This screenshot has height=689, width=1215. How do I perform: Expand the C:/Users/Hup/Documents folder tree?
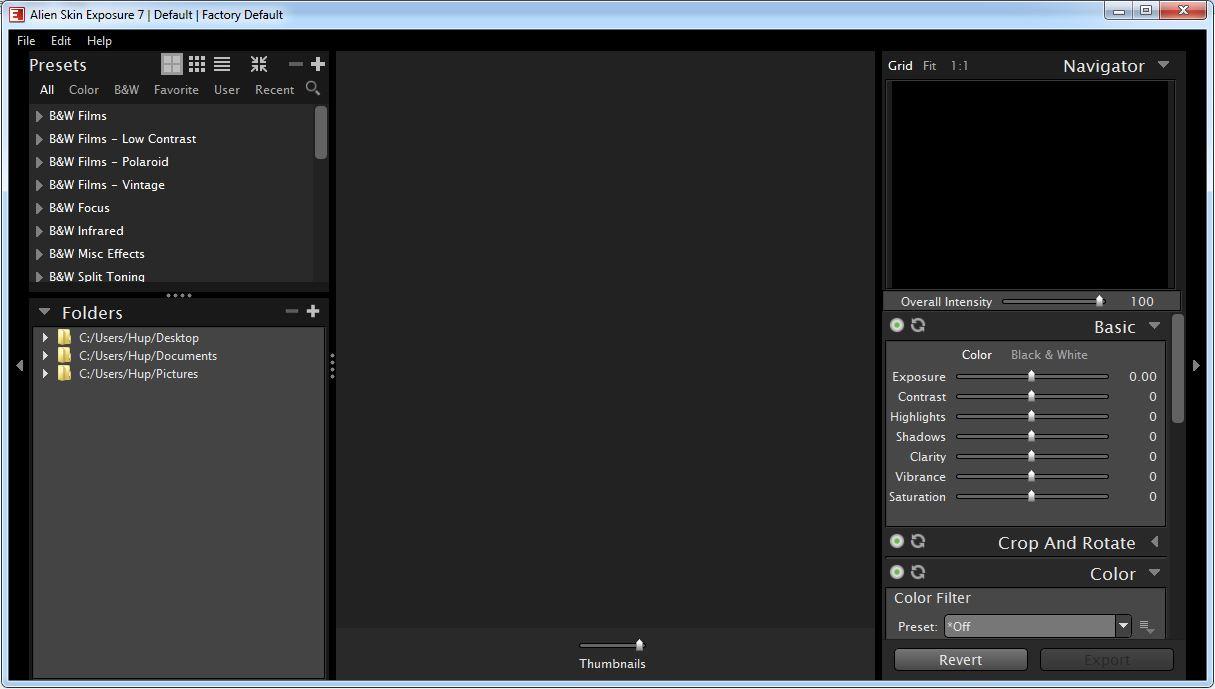coord(45,356)
